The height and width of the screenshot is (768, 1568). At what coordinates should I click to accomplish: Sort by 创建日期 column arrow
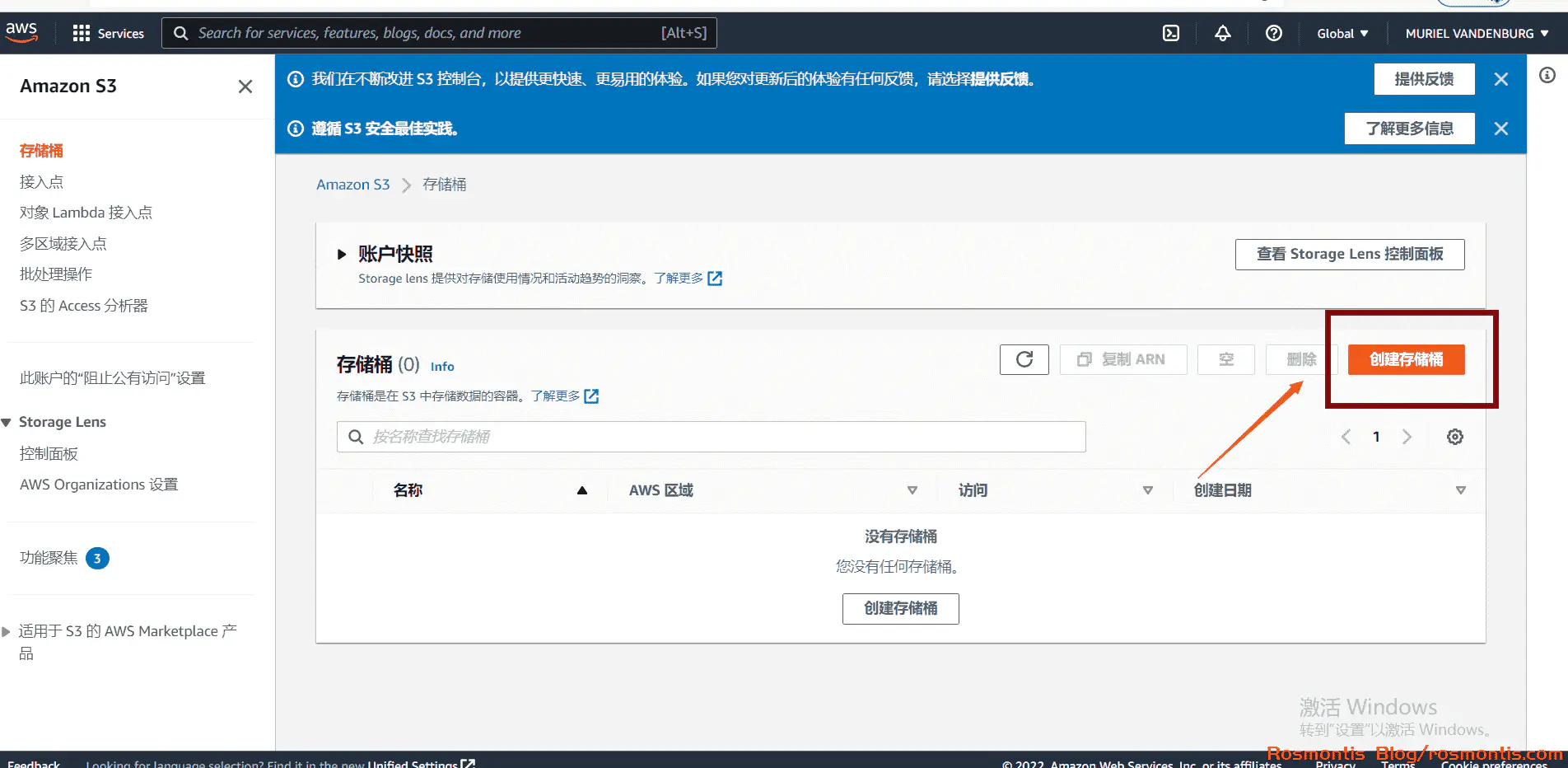tap(1461, 490)
